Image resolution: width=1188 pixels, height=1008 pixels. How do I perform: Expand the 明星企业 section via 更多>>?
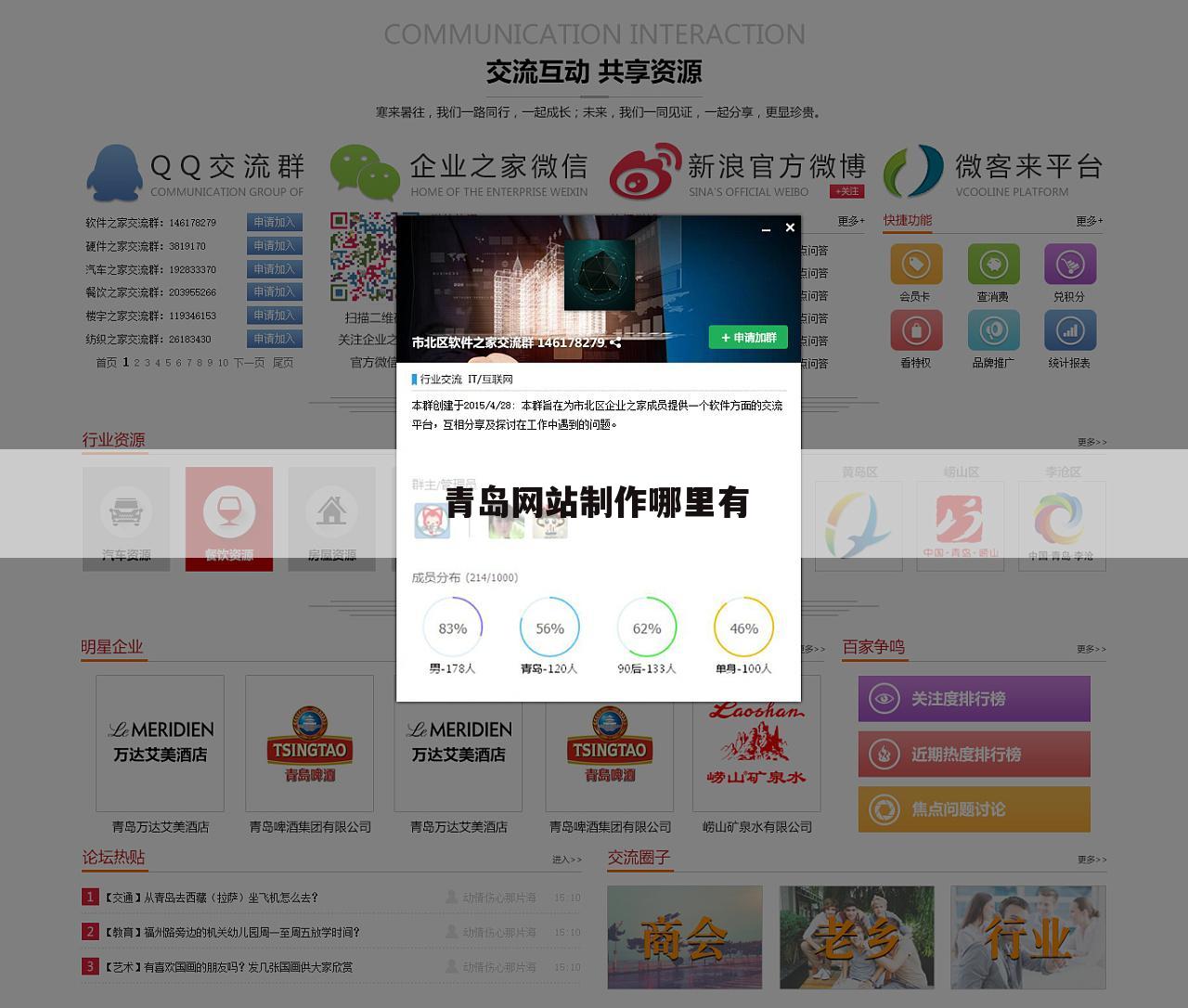810,649
